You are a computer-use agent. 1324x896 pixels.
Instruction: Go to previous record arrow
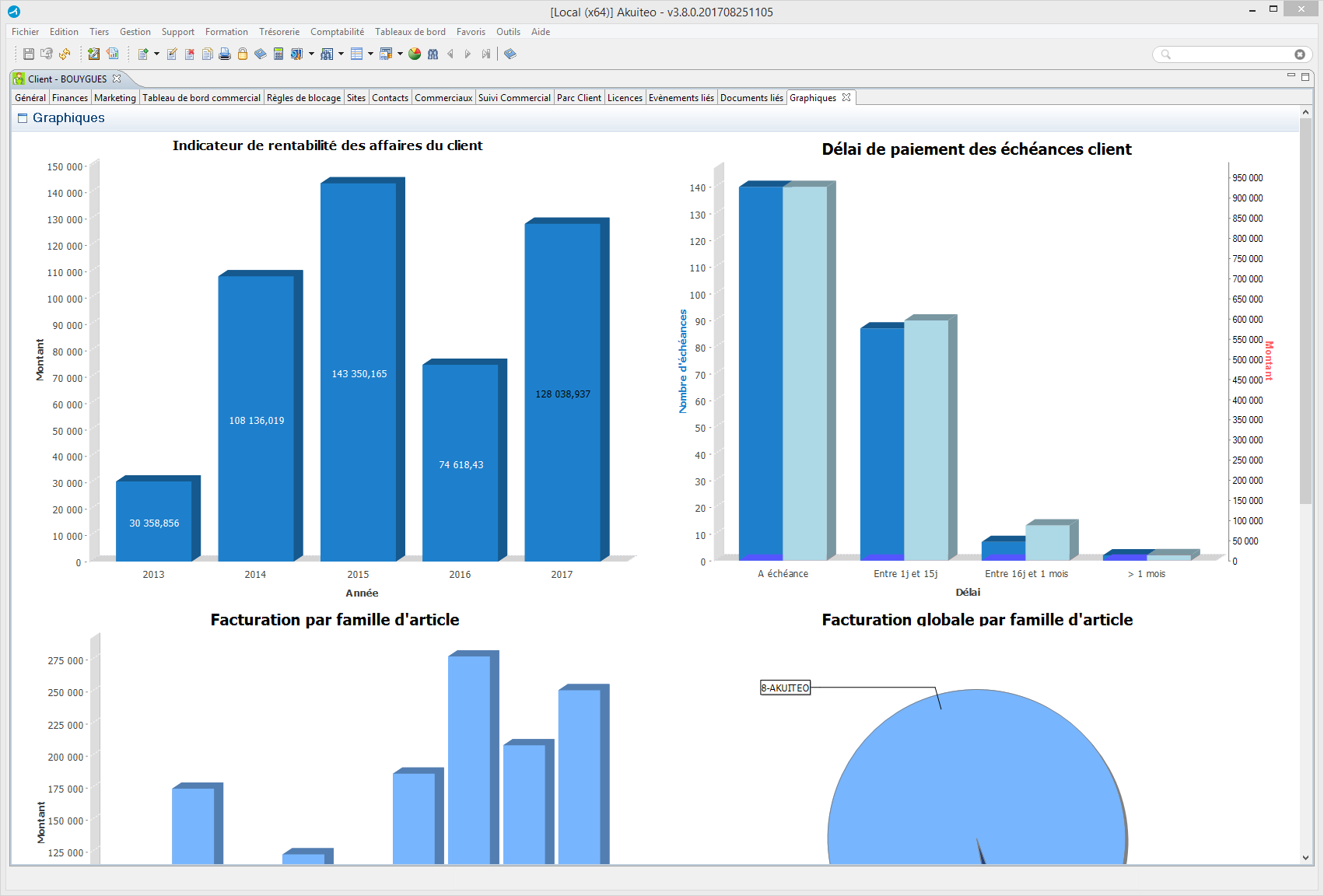coord(450,54)
